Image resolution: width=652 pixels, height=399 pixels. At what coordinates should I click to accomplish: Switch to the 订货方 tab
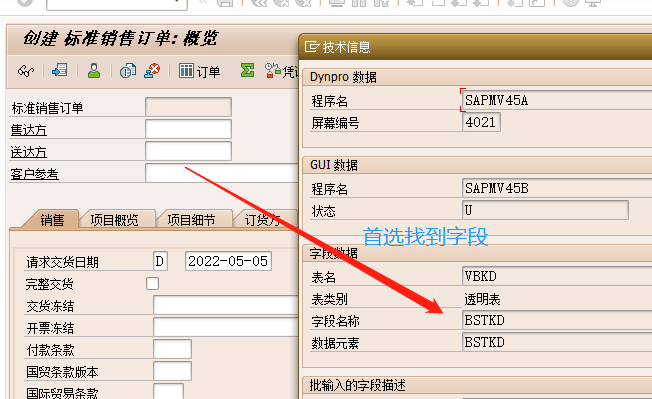pyautogui.click(x=263, y=219)
